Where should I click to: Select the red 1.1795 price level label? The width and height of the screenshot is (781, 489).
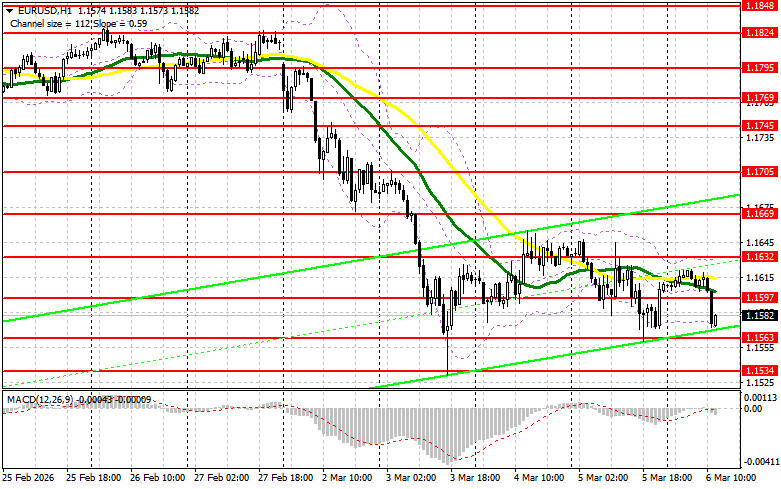tap(759, 67)
